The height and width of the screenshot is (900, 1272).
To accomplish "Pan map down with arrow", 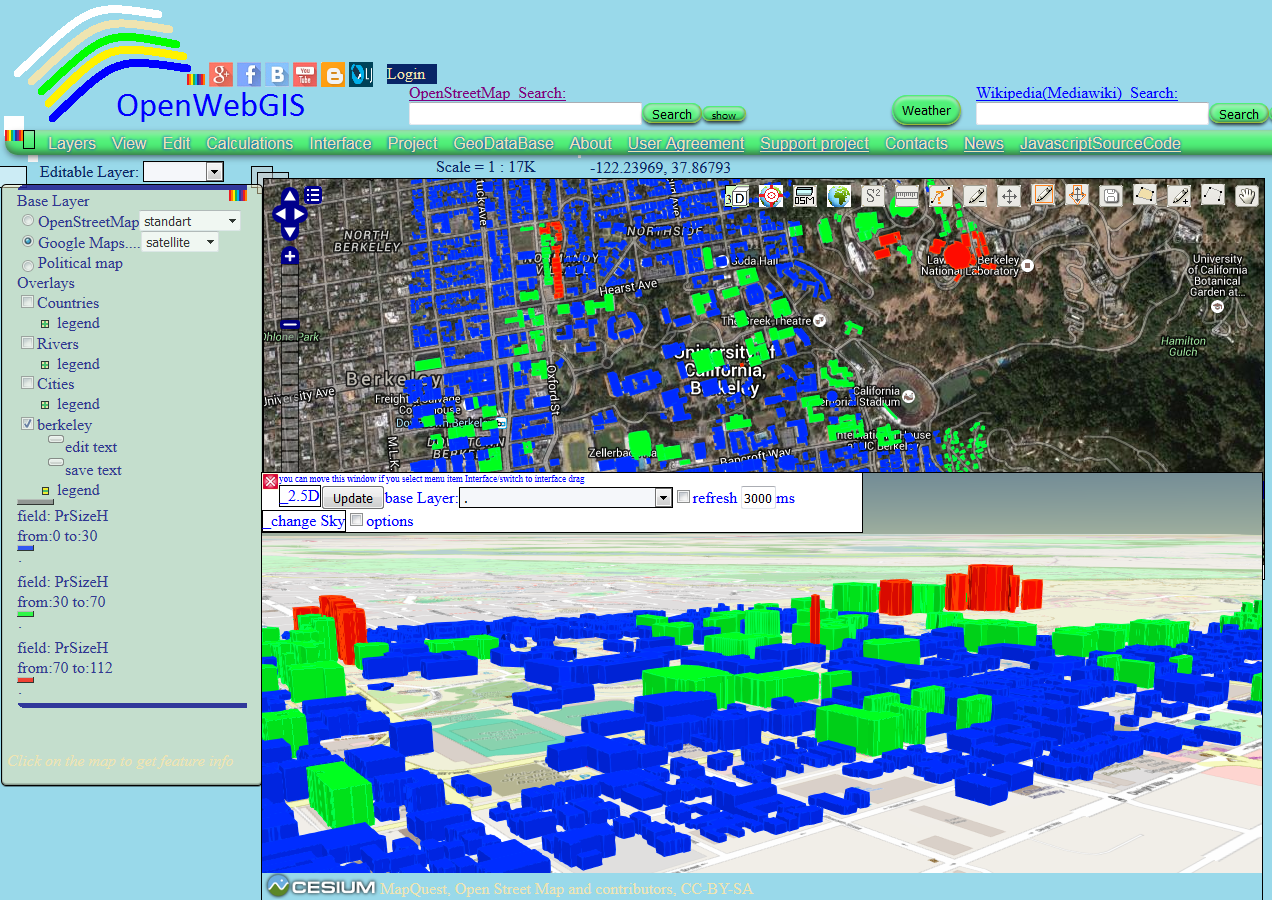I will coord(290,232).
